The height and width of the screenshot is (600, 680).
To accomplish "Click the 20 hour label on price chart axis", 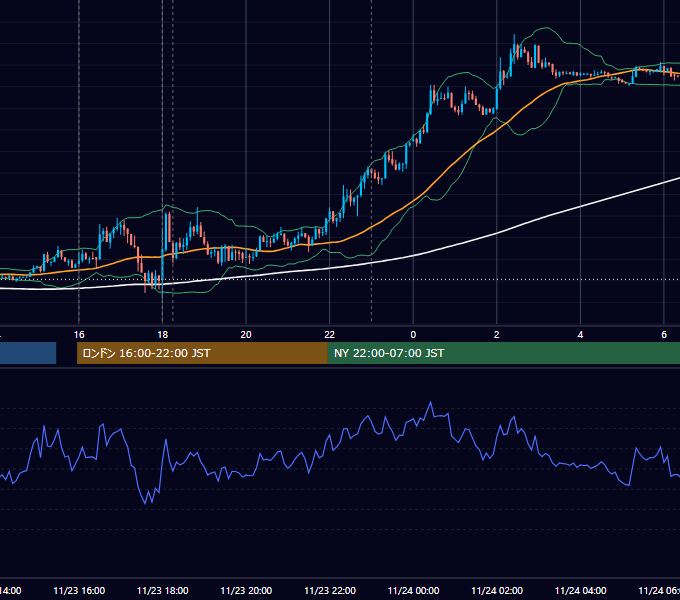I will click(x=246, y=335).
